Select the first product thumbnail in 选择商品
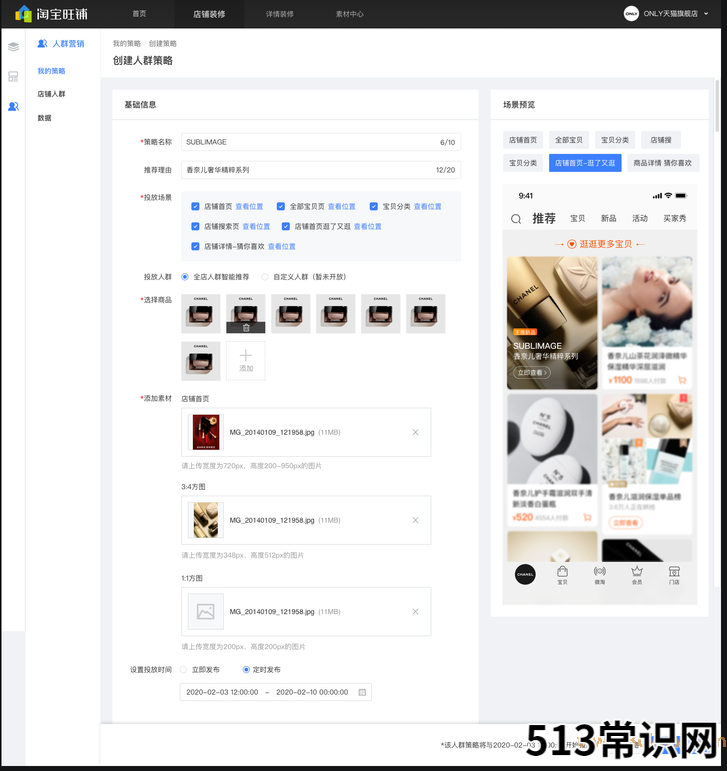This screenshot has width=727, height=771. click(201, 314)
